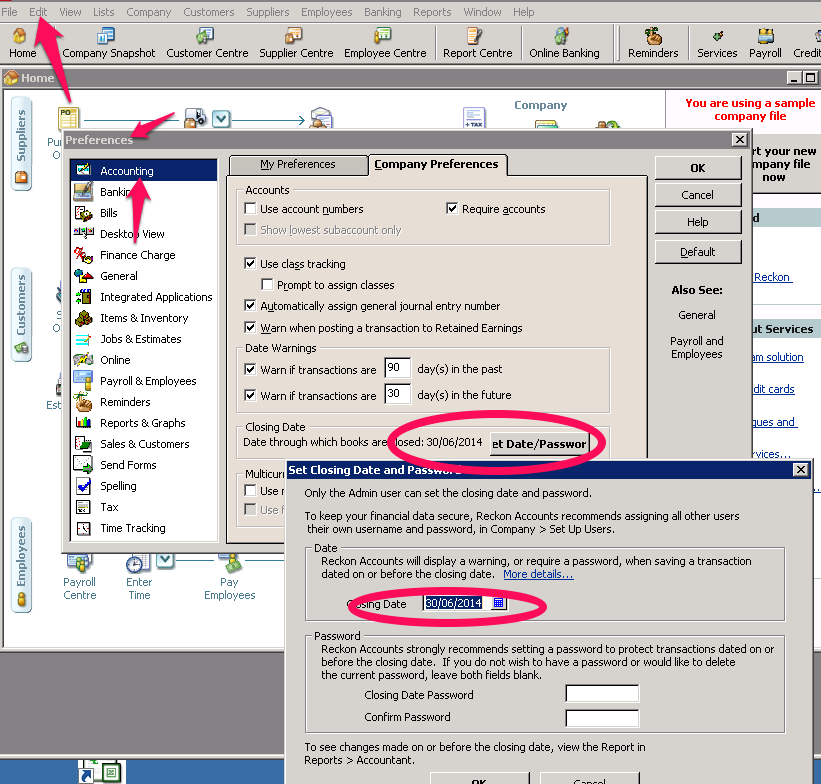The image size is (821, 784).
Task: Select Integrated Applications preferences category
Action: click(x=144, y=297)
